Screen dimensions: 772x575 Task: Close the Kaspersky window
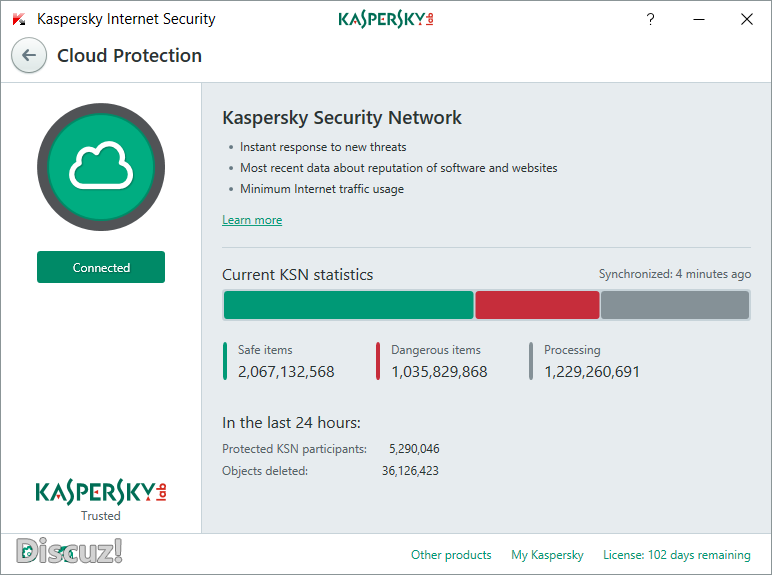747,19
